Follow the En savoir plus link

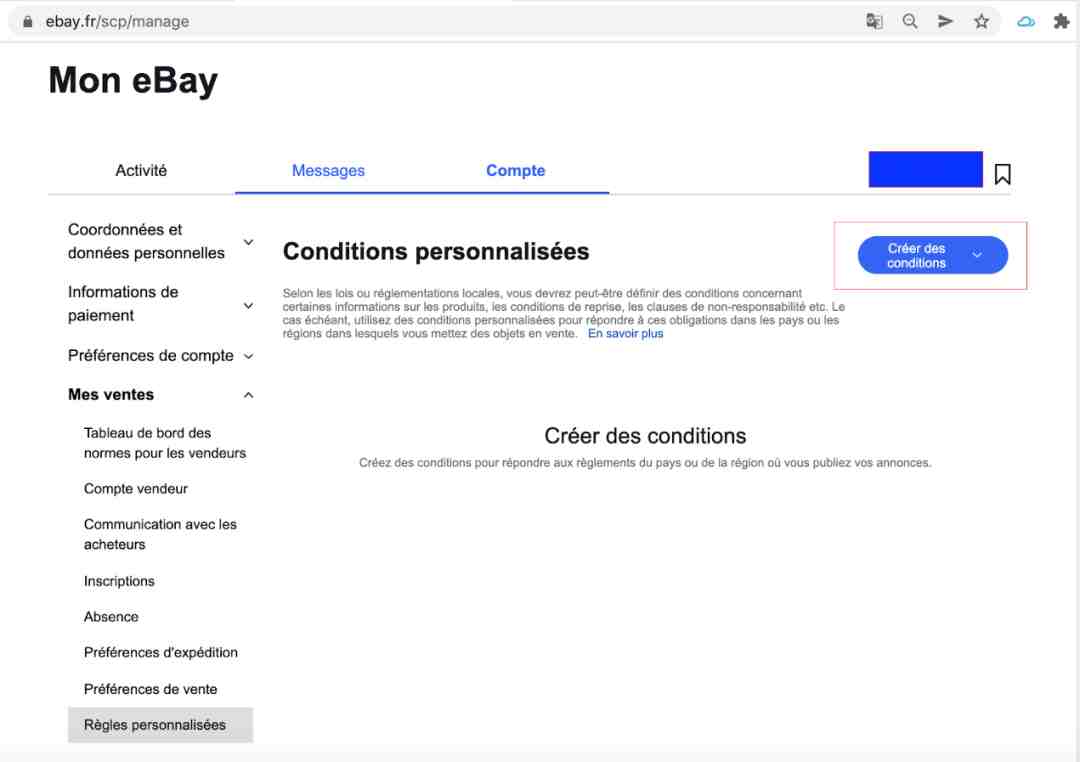click(625, 333)
